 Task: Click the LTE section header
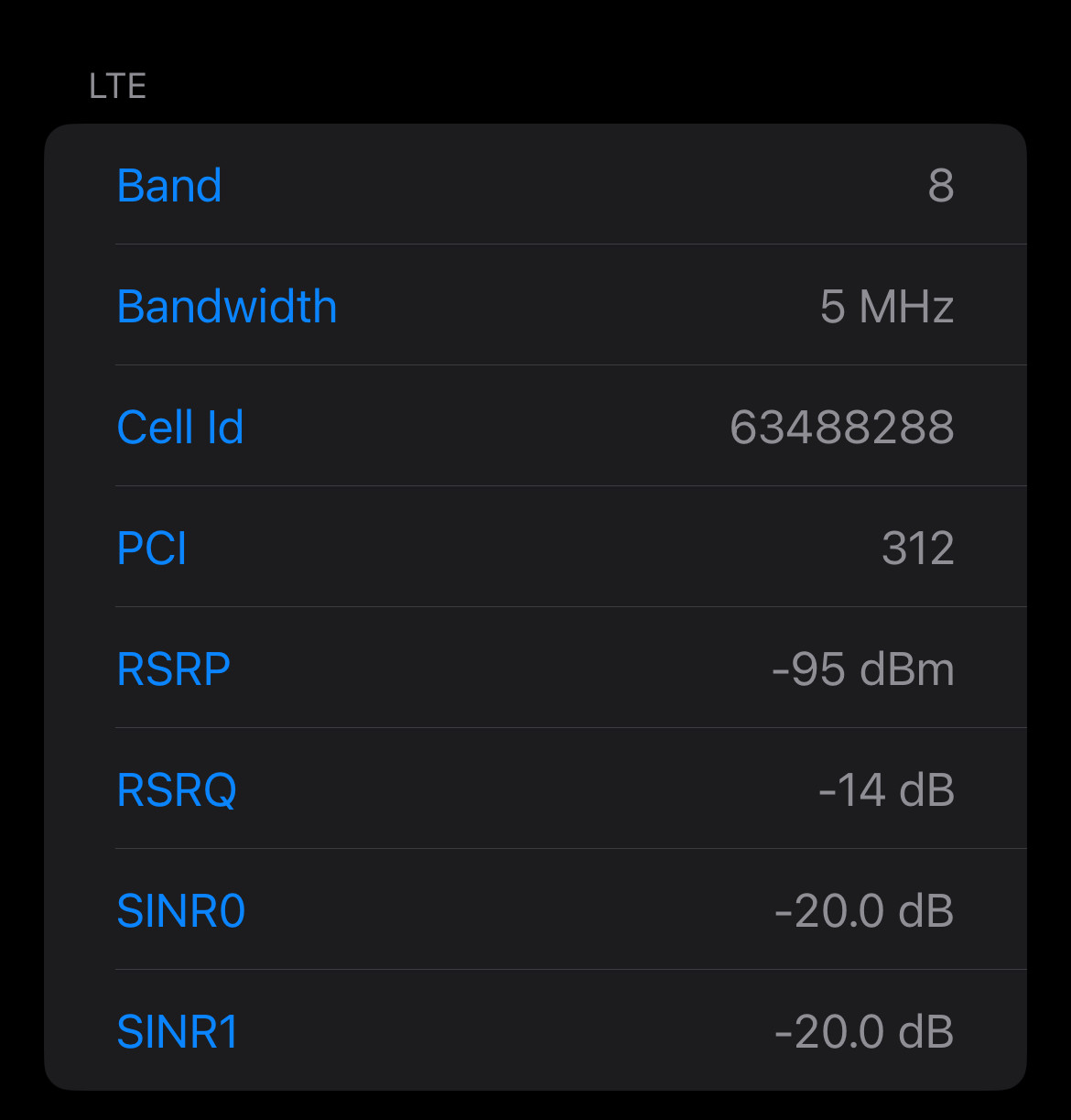coord(118,86)
